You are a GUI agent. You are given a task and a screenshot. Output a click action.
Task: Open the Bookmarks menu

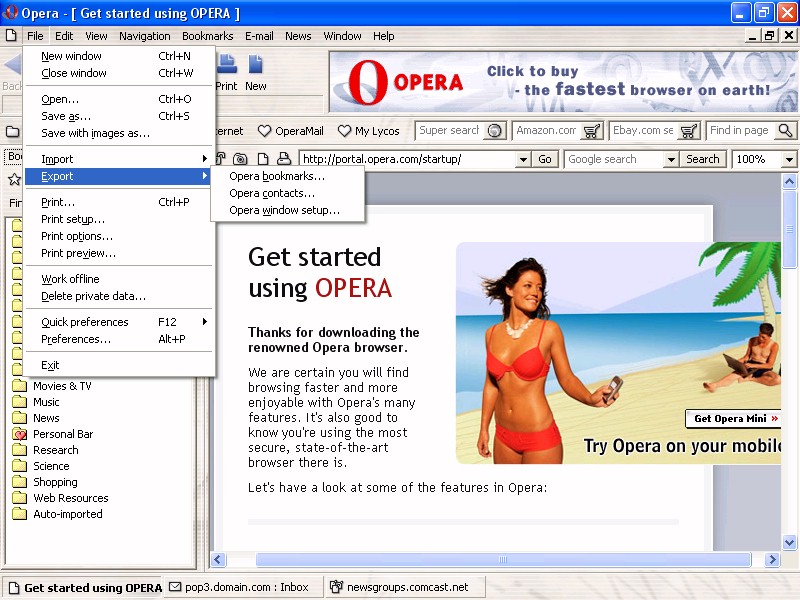208,36
